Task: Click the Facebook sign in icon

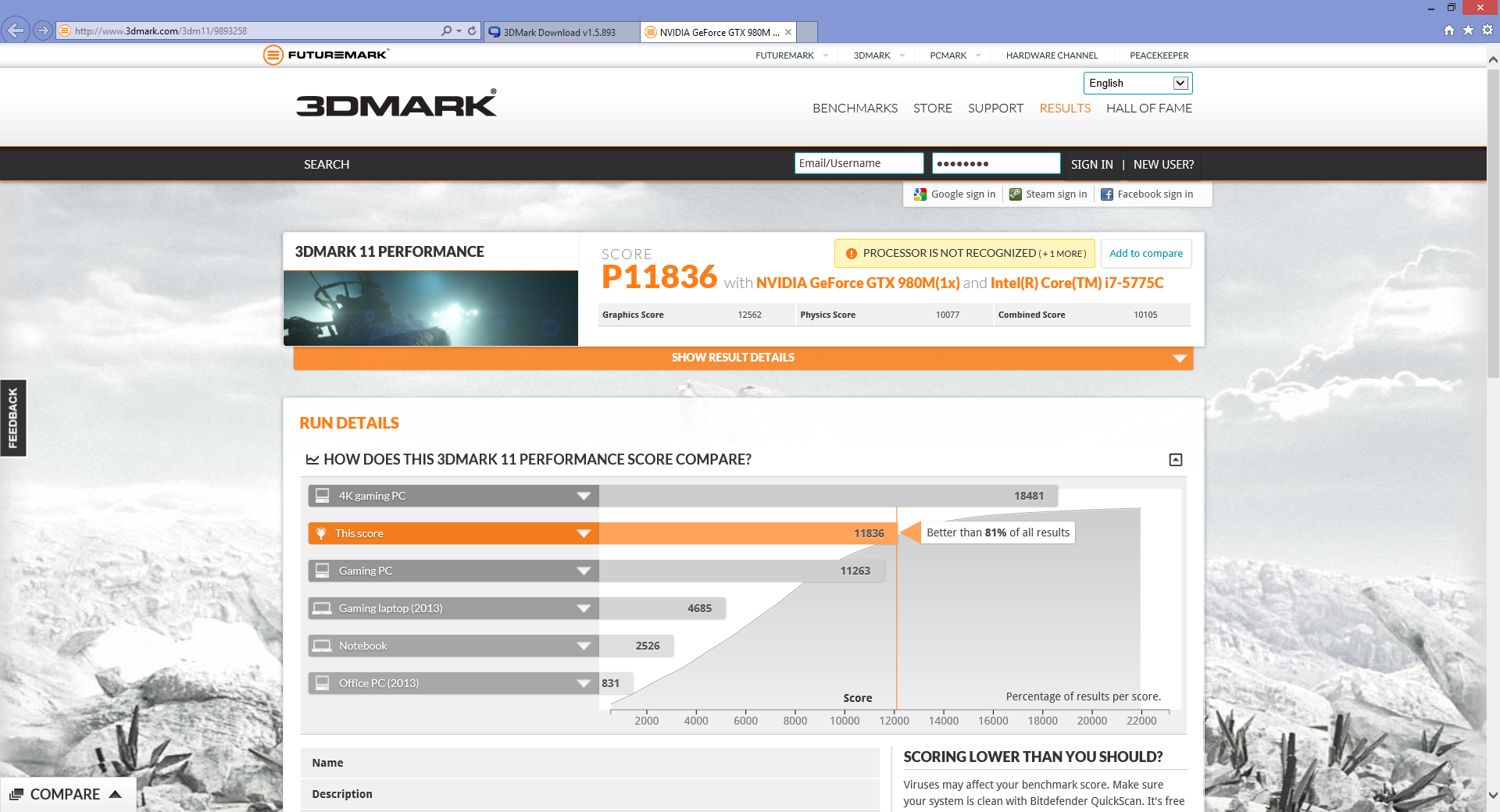Action: click(1107, 194)
